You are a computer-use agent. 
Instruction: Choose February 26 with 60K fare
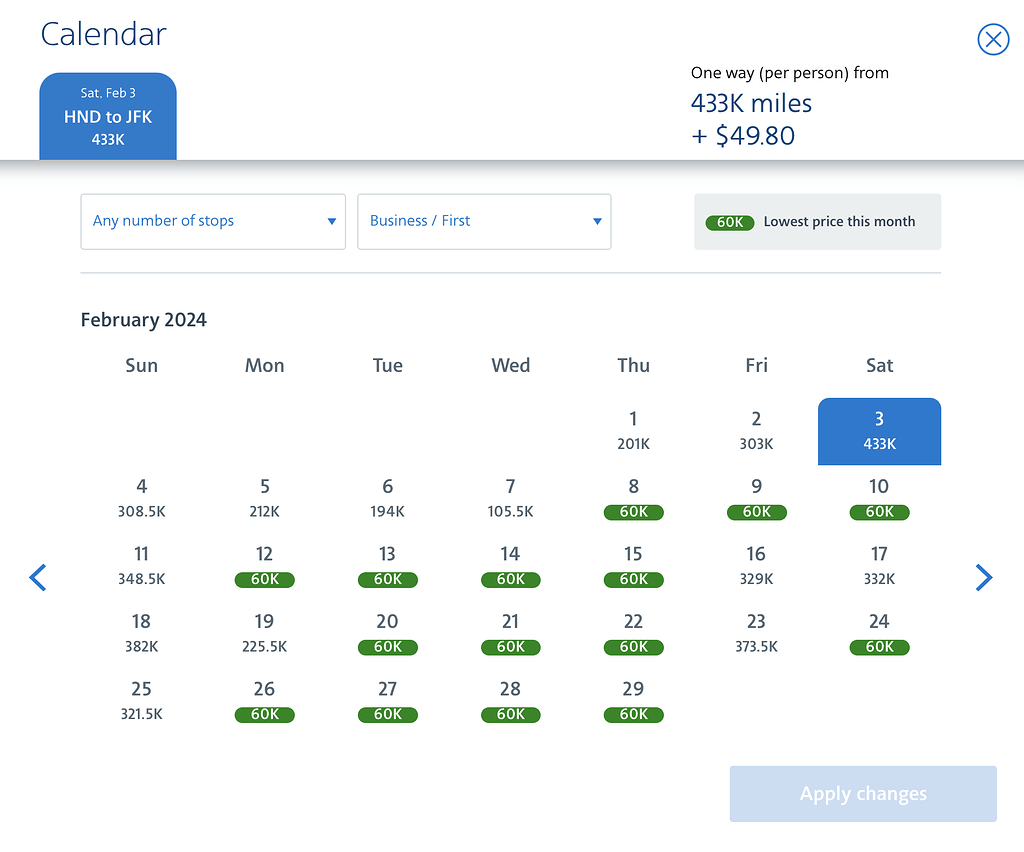coord(264,700)
